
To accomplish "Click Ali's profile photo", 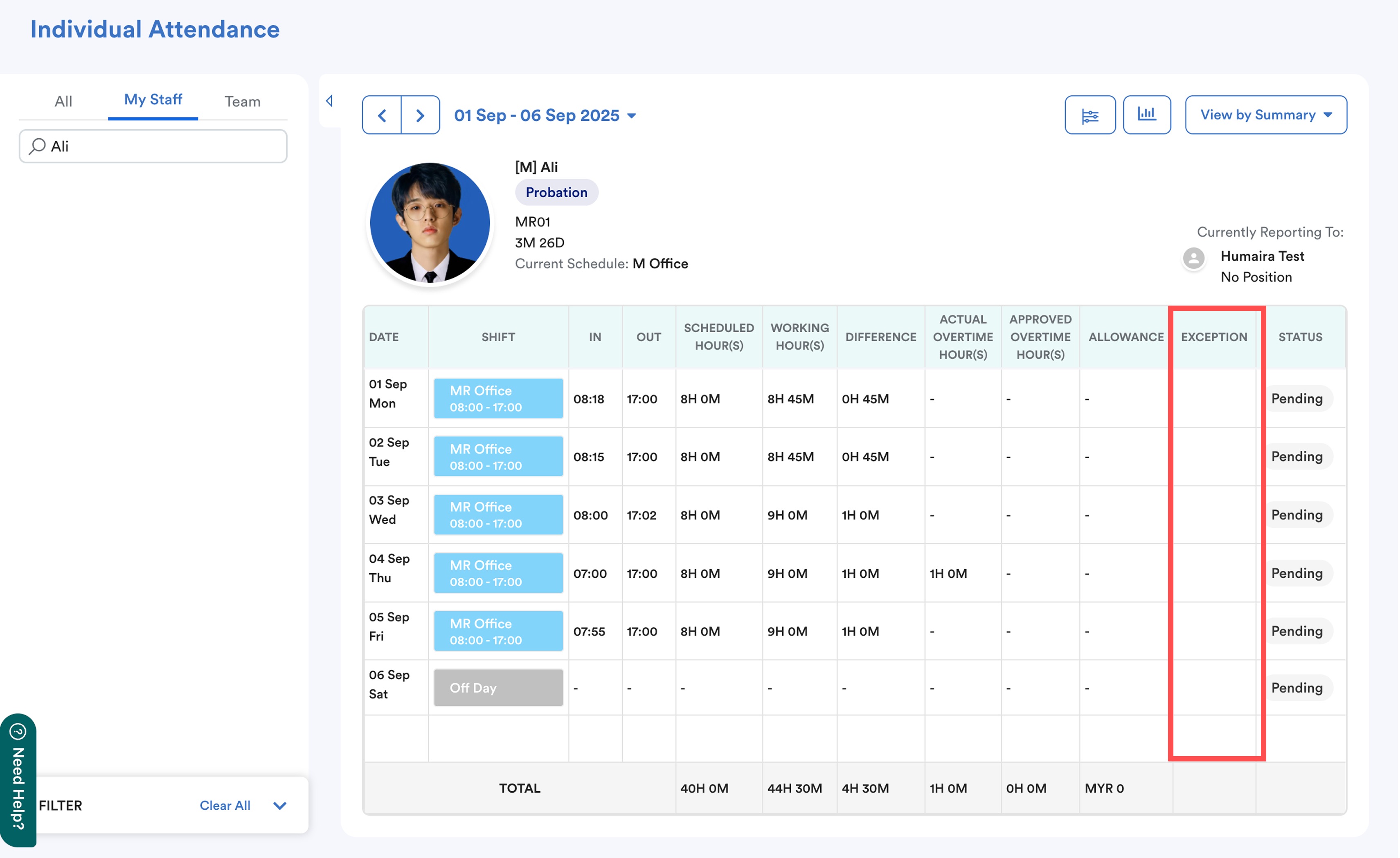I will point(430,222).
